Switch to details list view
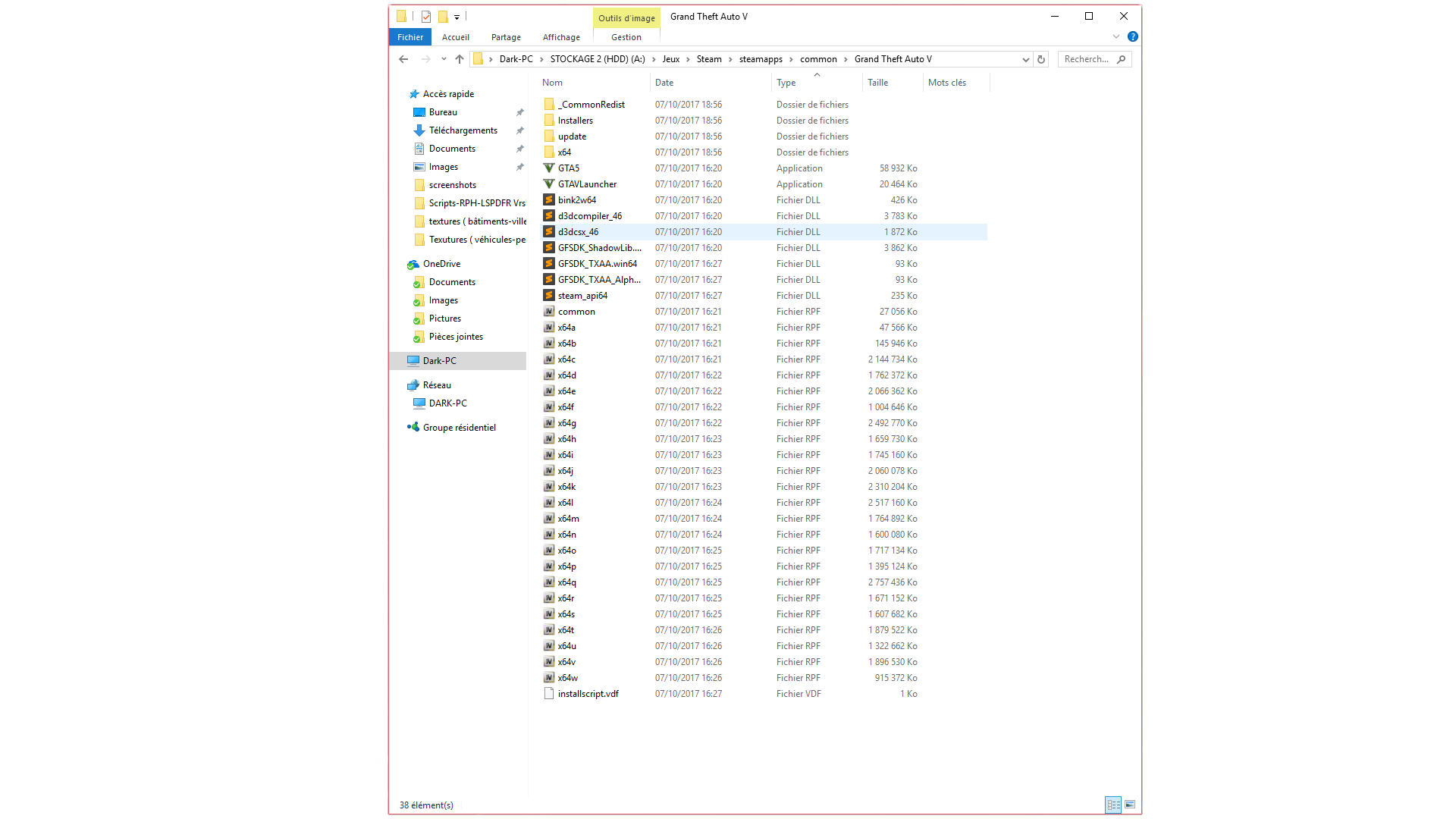The image size is (1456, 819). (x=1113, y=805)
